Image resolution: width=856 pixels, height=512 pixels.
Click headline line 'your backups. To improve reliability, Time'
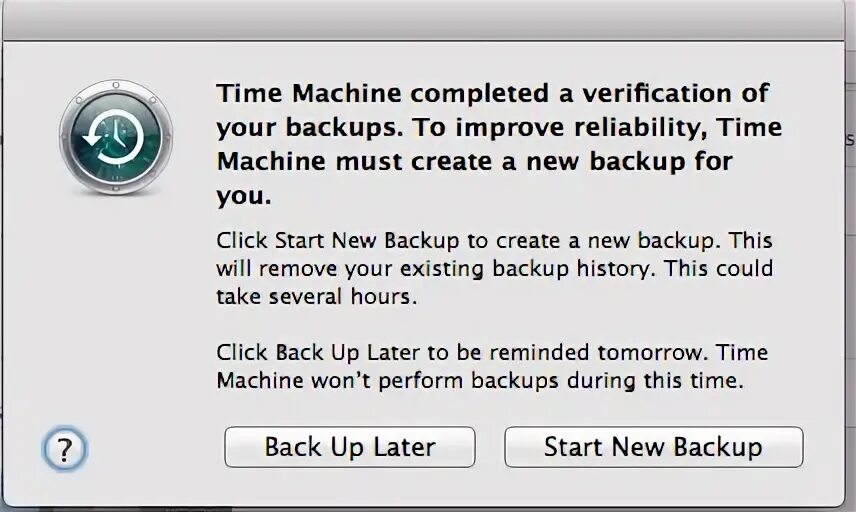499,128
